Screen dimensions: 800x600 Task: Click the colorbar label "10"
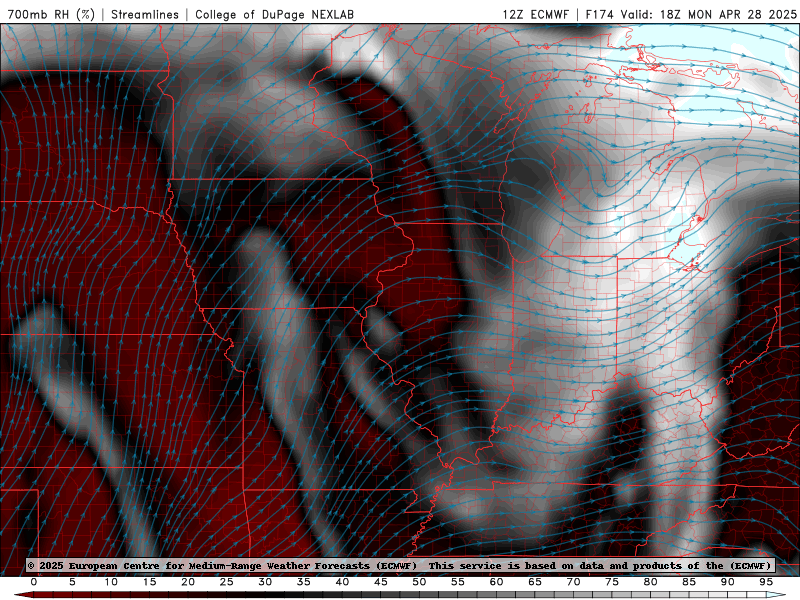tap(111, 582)
